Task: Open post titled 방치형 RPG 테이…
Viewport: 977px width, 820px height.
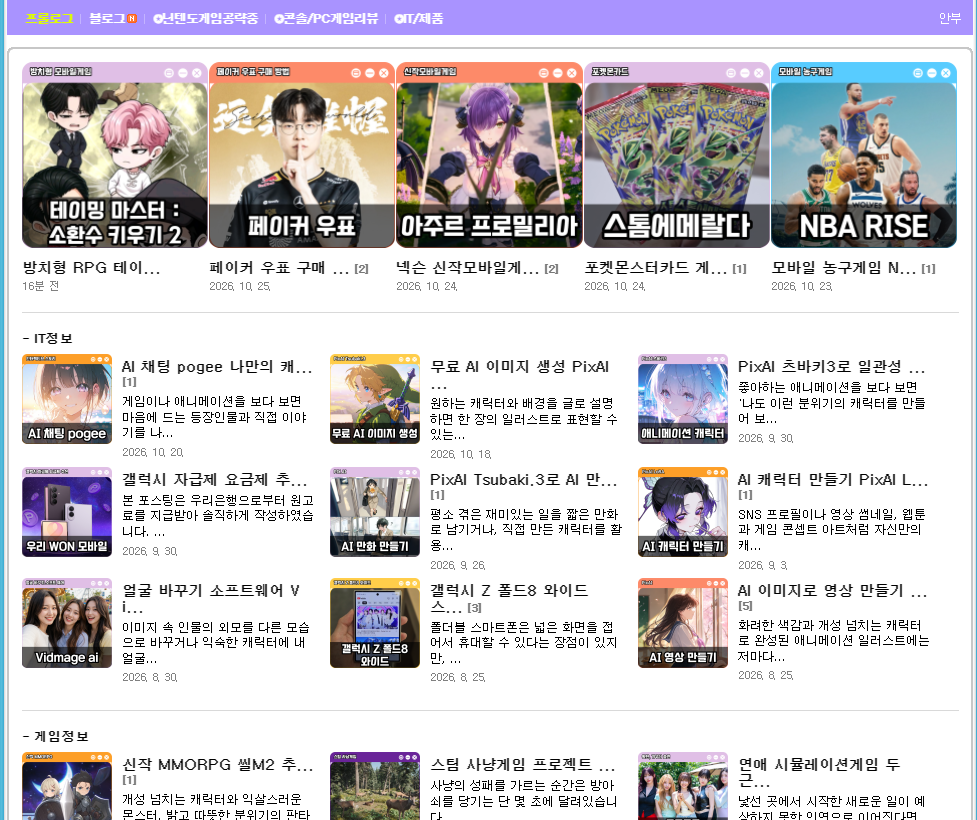Action: point(92,267)
